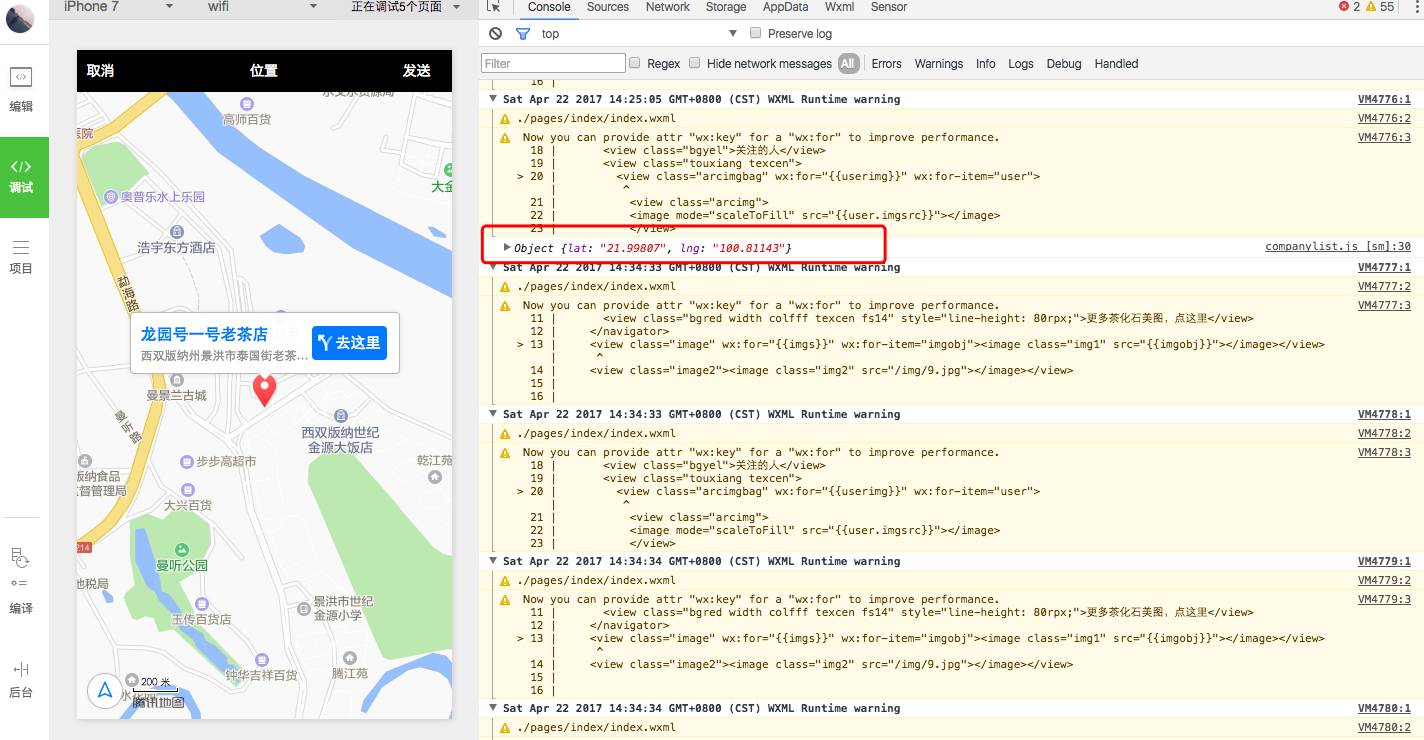Switch to the Network tab
The image size is (1424, 740).
click(667, 7)
